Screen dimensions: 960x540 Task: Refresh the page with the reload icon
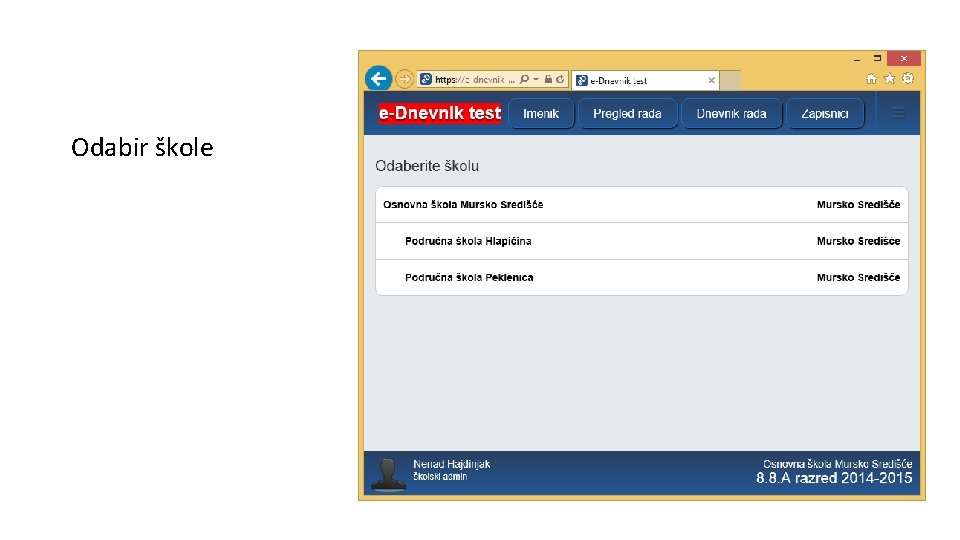[x=560, y=80]
